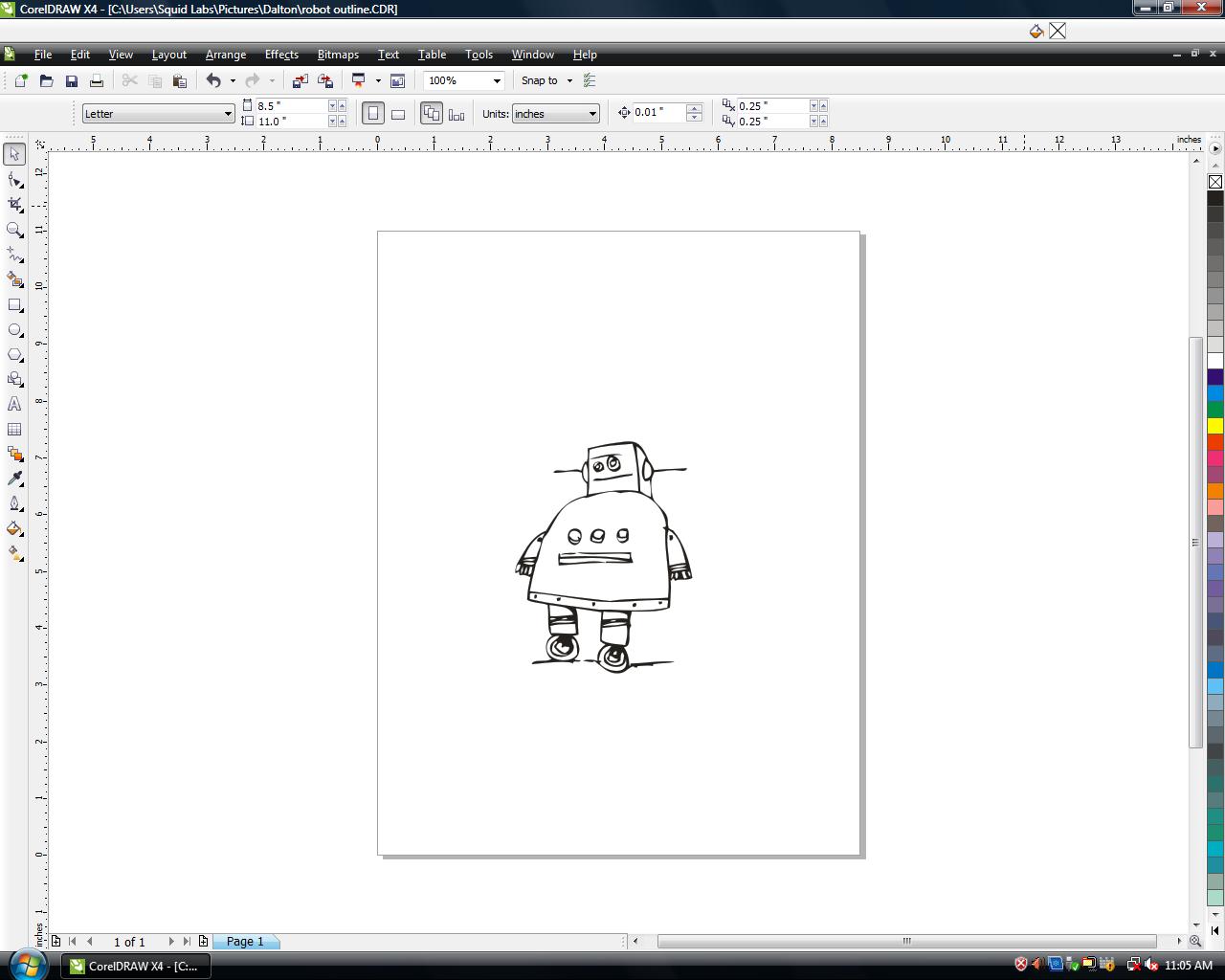Activate the Zoom magnifier tool in the toolbox
This screenshot has width=1225, height=980.
14,230
